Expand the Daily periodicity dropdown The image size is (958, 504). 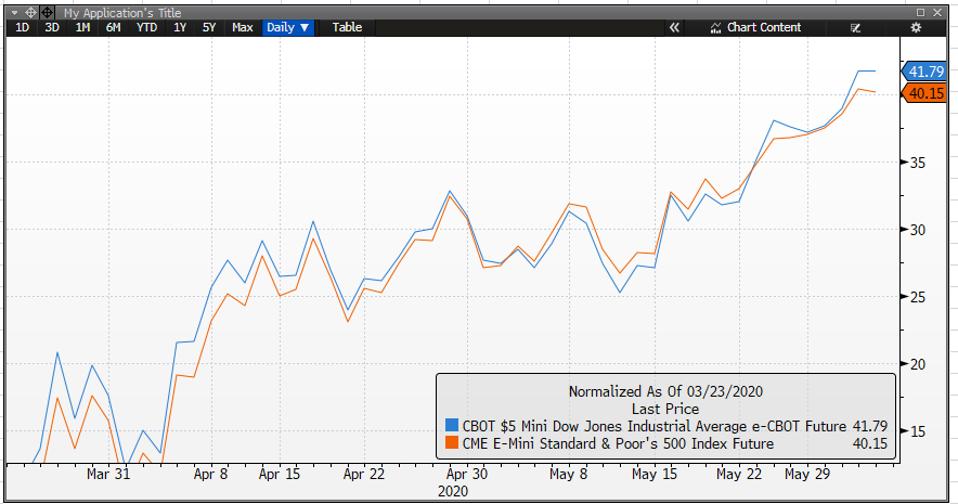tap(289, 28)
